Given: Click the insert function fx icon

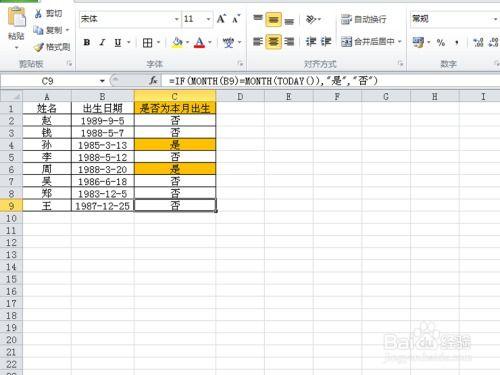Looking at the screenshot, I should click(x=153, y=81).
